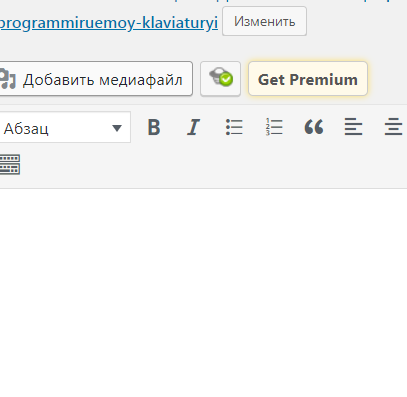Click the Изменить button
This screenshot has height=397, width=407.
pyautogui.click(x=264, y=21)
